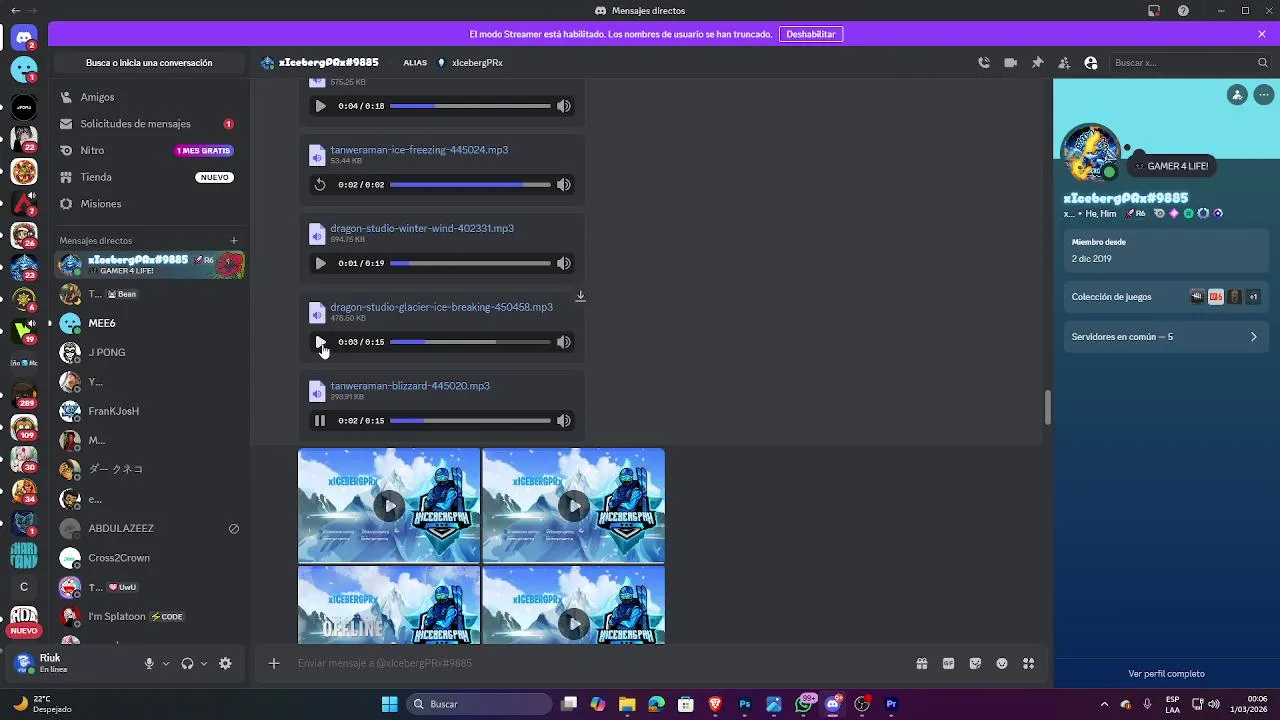
Task: Disable Streamer mode via Deshabilitar button
Action: (x=811, y=34)
